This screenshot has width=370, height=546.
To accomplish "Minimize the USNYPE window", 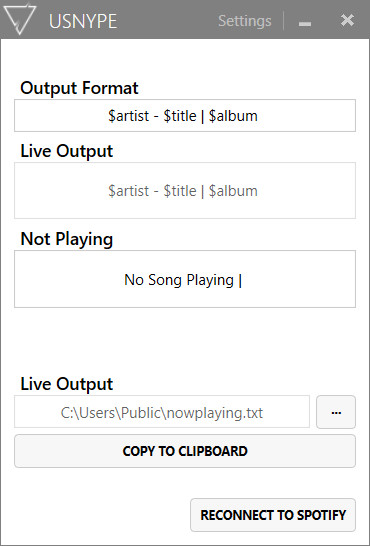I will [305, 21].
